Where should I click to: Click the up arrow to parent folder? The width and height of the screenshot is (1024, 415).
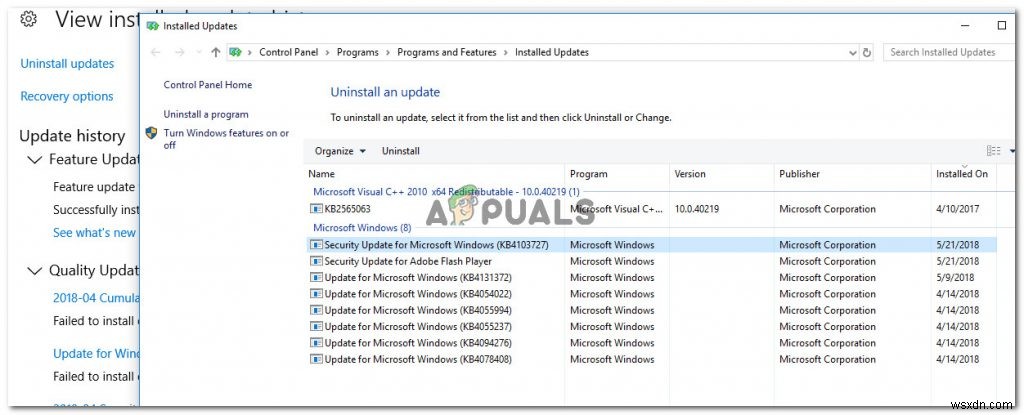(216, 52)
